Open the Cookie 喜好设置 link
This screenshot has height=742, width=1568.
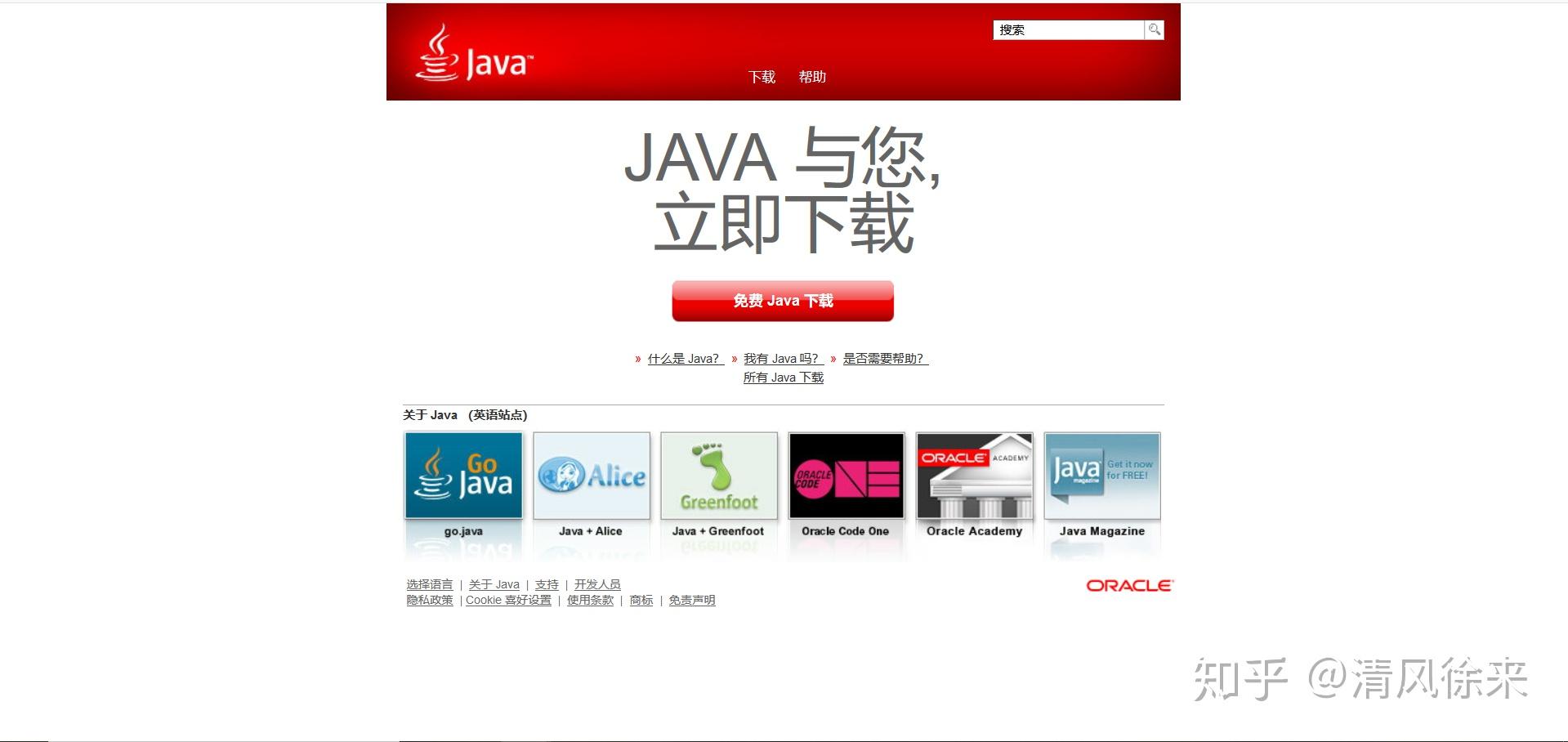click(x=507, y=600)
